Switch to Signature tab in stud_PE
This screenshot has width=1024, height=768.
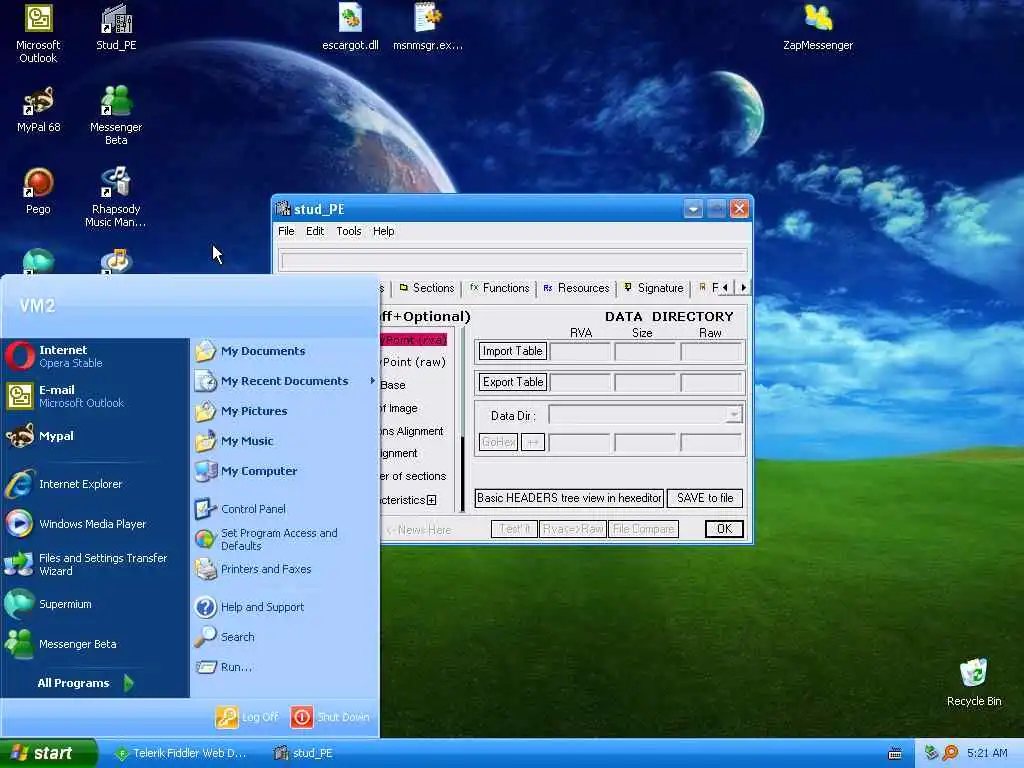[654, 288]
